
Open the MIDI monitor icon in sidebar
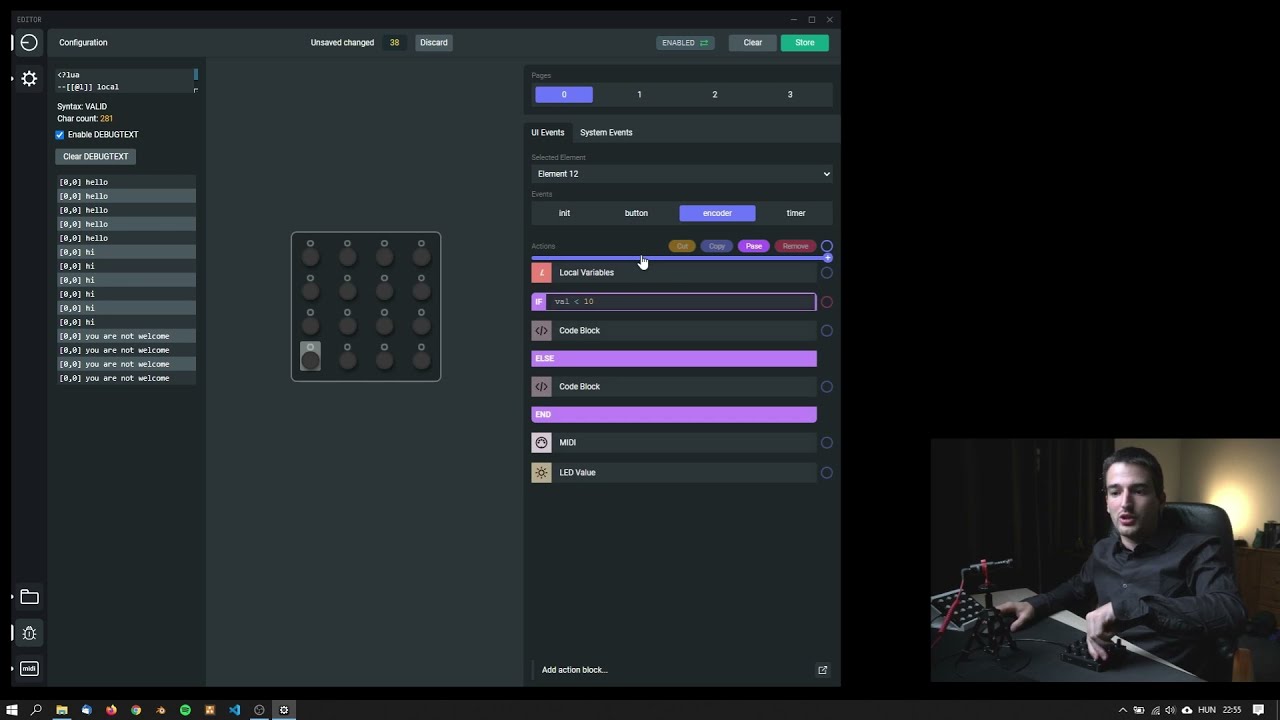coord(29,668)
